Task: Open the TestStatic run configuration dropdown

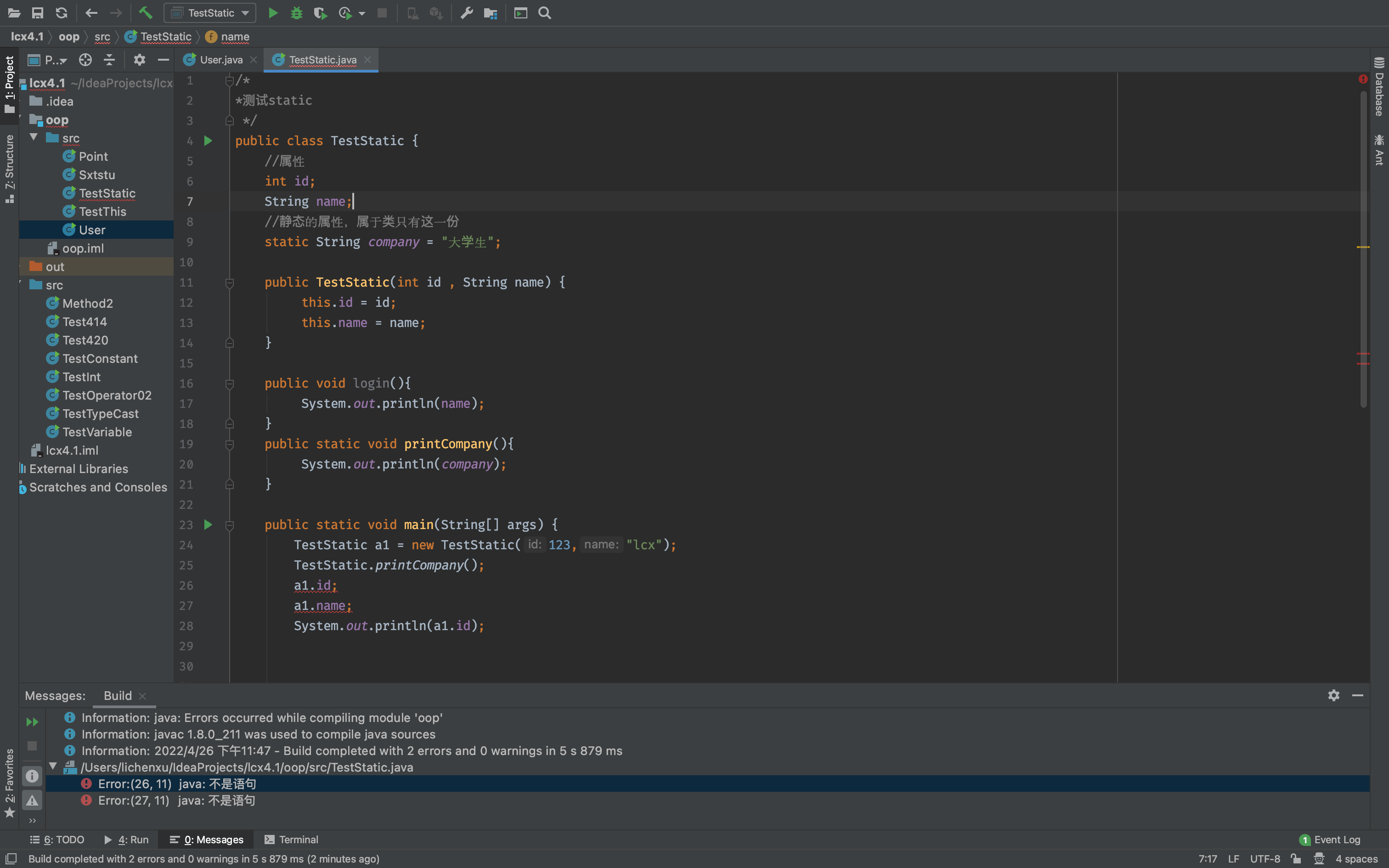Action: click(x=210, y=13)
